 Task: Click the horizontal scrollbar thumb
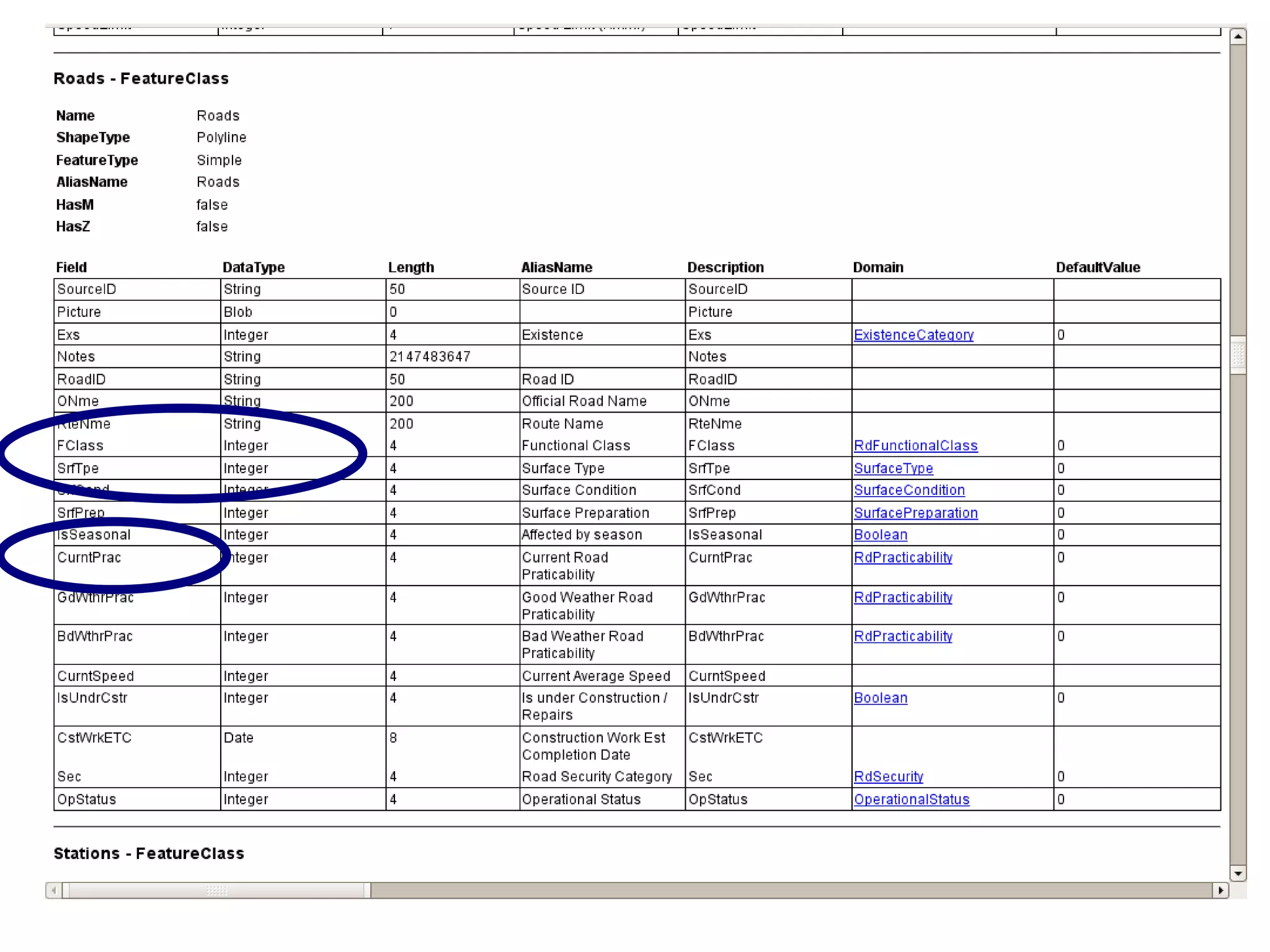(x=217, y=891)
